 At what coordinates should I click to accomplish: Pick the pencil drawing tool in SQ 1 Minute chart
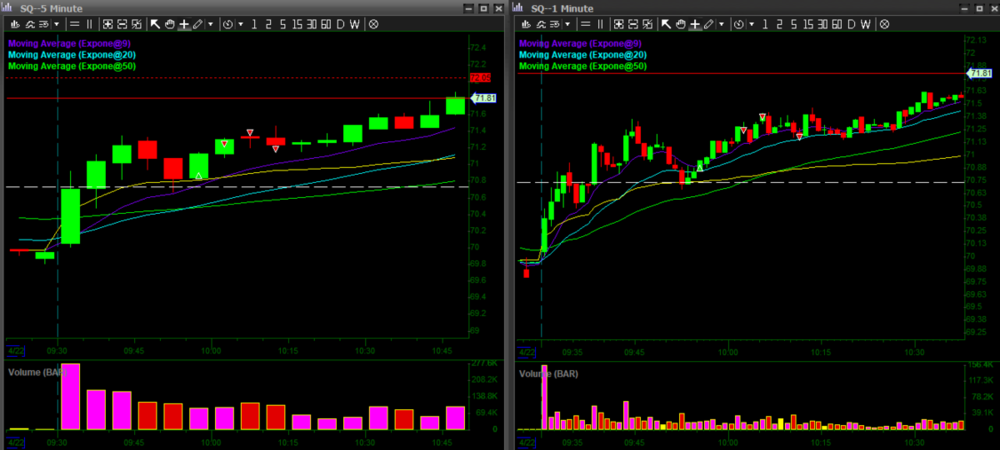coord(708,23)
